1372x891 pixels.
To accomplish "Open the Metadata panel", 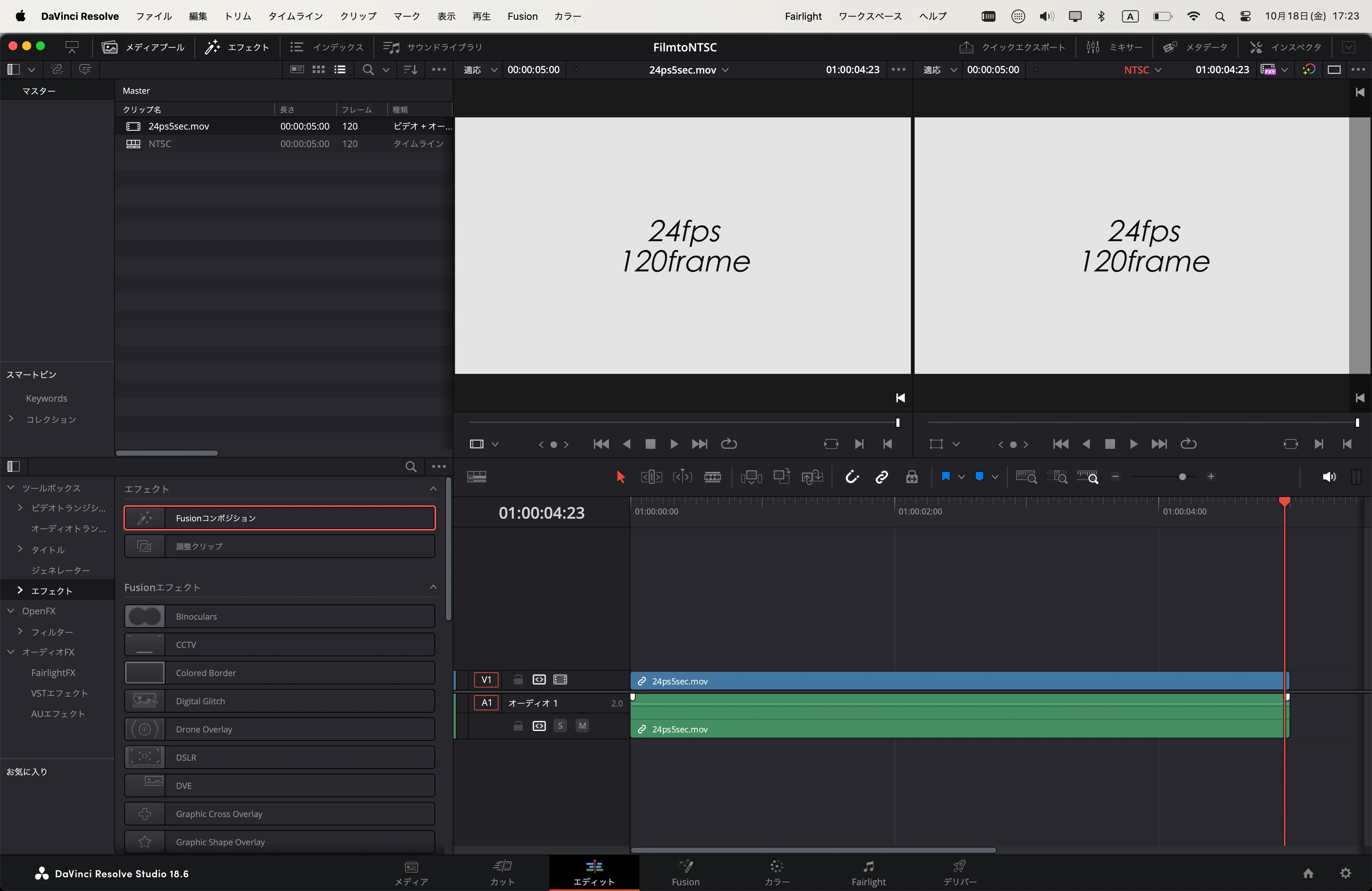I will (x=1195, y=47).
